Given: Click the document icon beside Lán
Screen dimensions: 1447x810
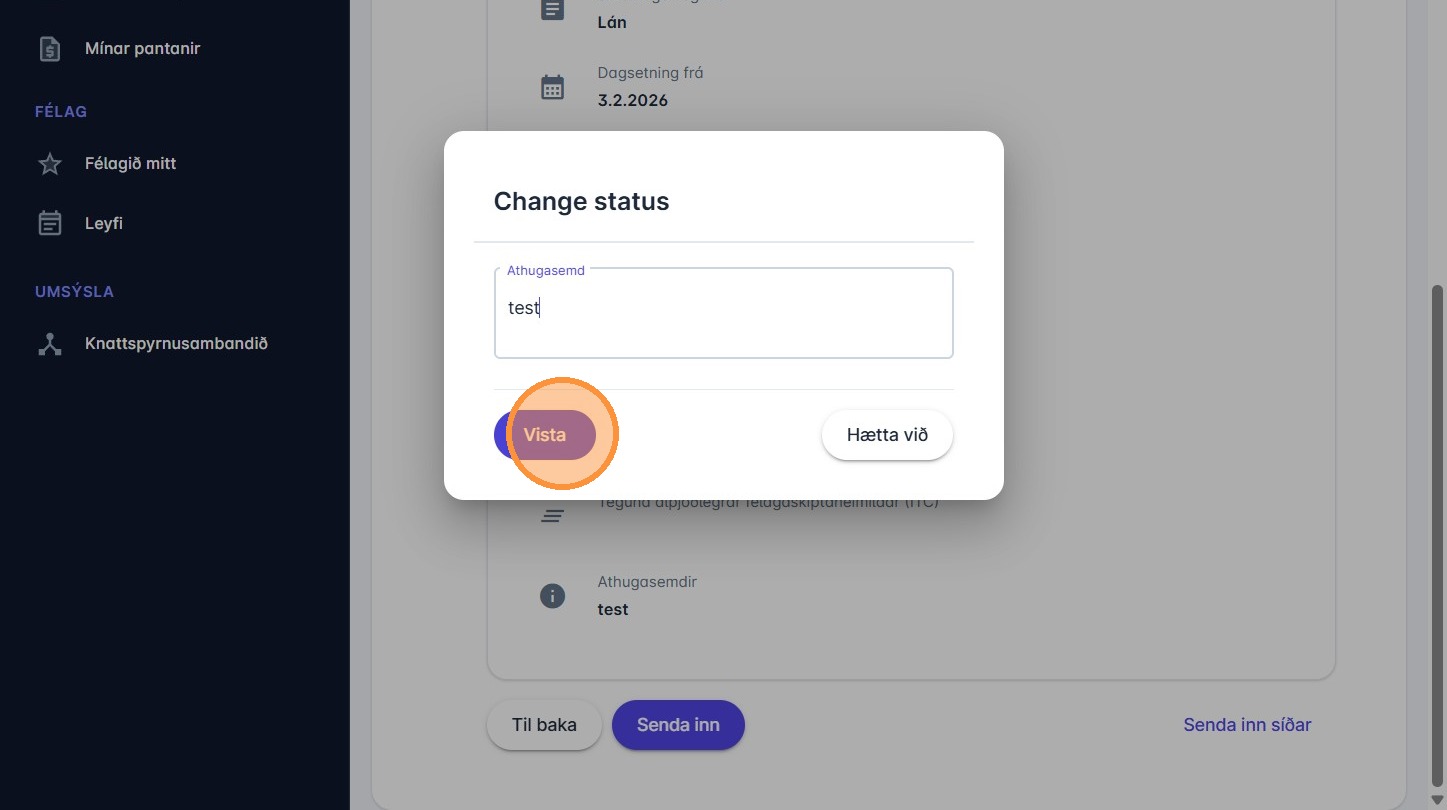Looking at the screenshot, I should click(x=553, y=10).
